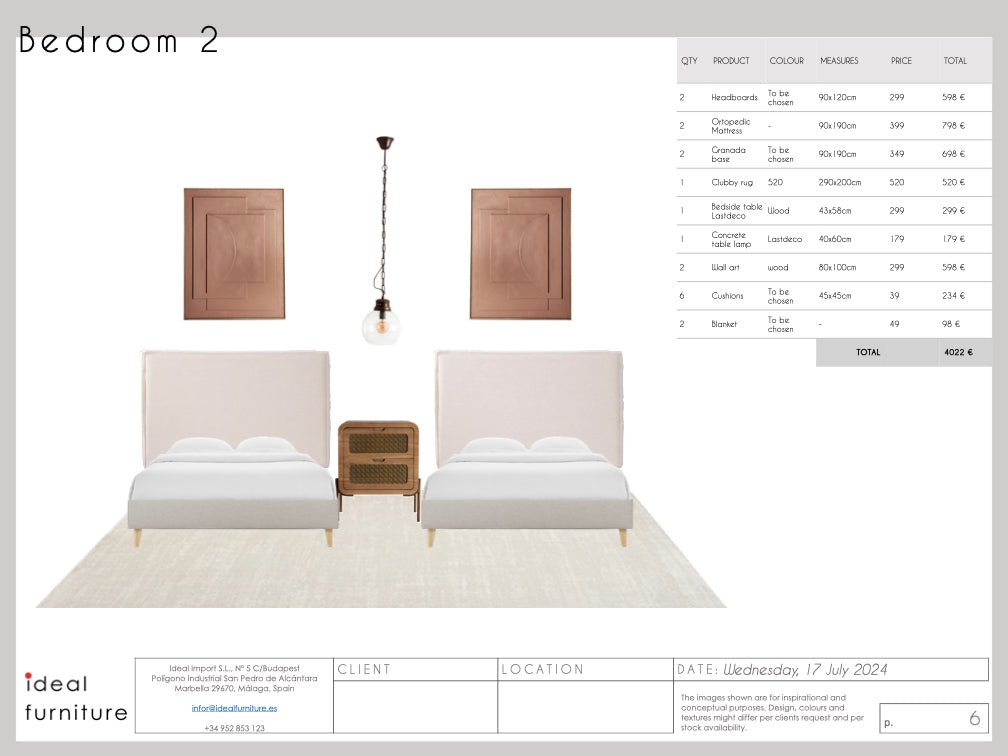Click the '290x200cm' measure for Clubby rug
This screenshot has width=1008, height=756.
click(x=840, y=183)
